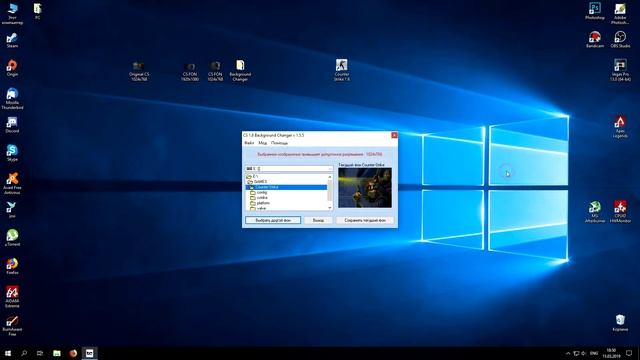
Task: Select the Counter-Strike folder row
Action: tap(286, 187)
